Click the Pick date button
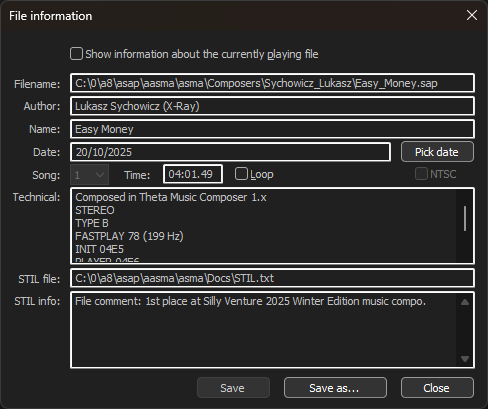This screenshot has width=488, height=409. click(x=437, y=152)
